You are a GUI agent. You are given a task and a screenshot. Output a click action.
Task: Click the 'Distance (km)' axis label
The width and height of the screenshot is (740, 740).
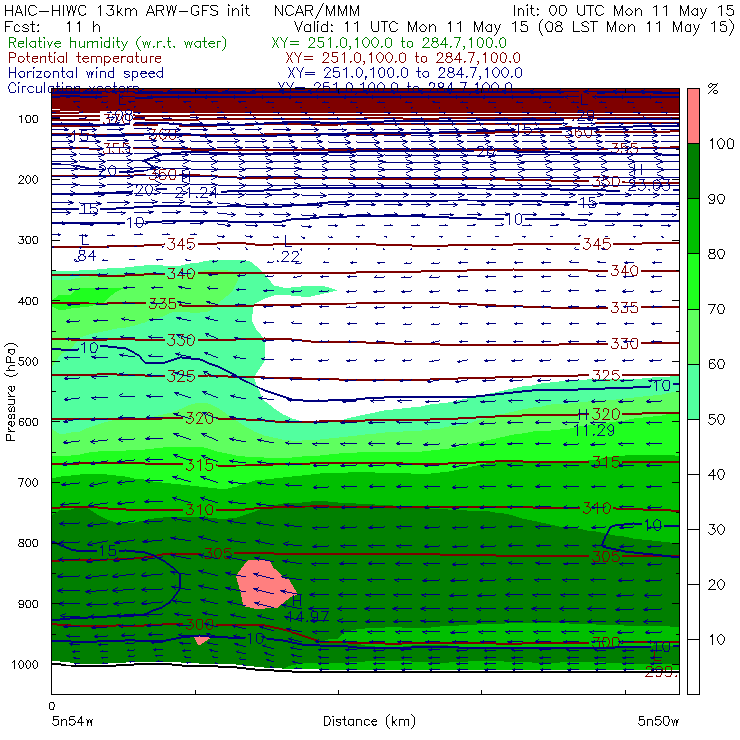click(x=369, y=721)
